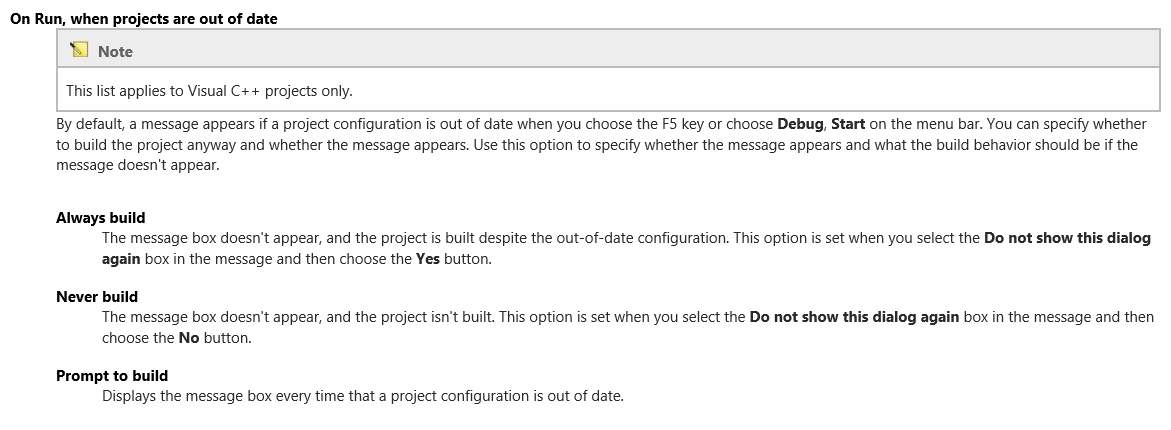
Task: Click the words "menu bar" in the paragraph
Action: (919, 125)
